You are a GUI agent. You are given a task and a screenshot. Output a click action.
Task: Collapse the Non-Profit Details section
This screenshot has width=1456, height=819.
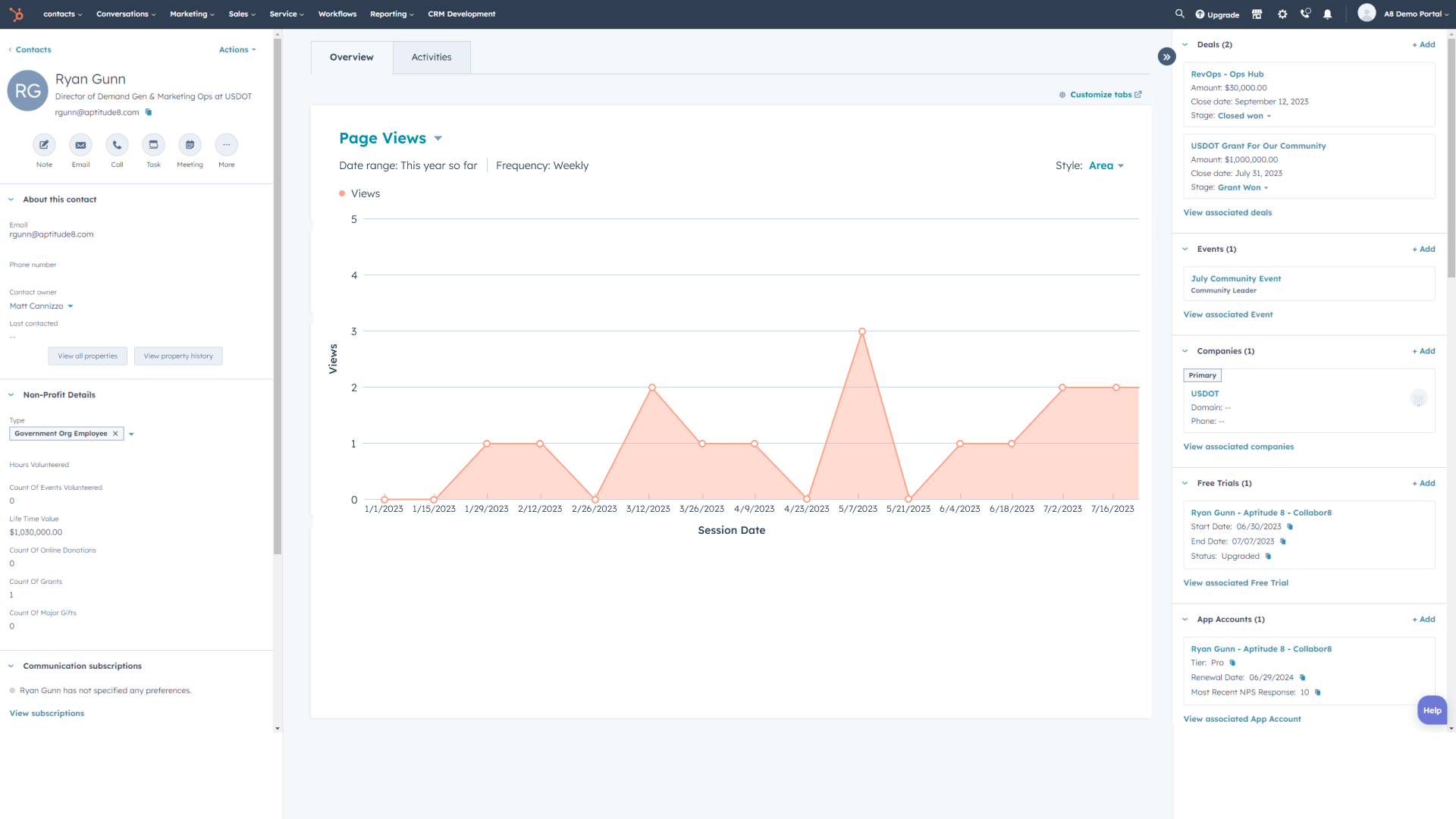(x=11, y=395)
